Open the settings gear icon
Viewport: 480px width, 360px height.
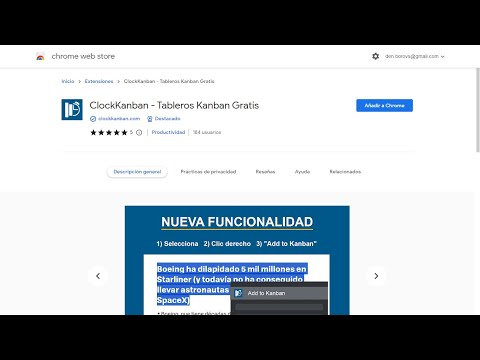(375, 56)
